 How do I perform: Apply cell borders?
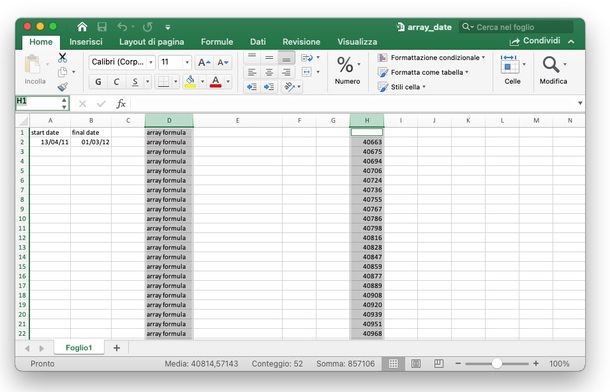[163, 82]
